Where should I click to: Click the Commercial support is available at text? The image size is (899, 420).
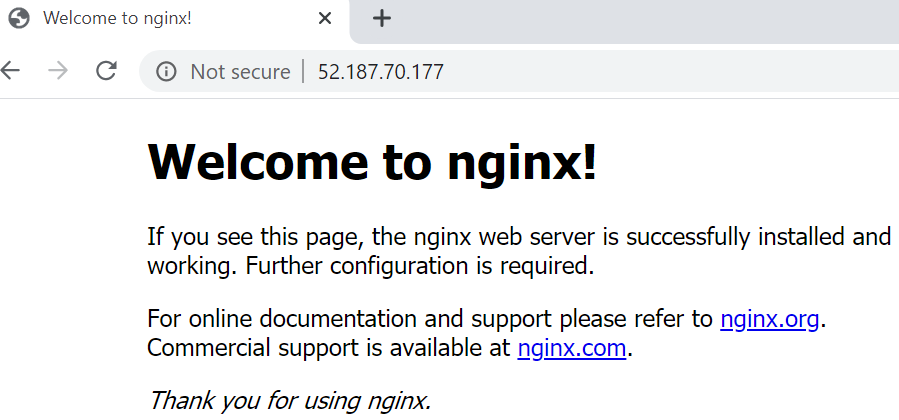[330, 348]
